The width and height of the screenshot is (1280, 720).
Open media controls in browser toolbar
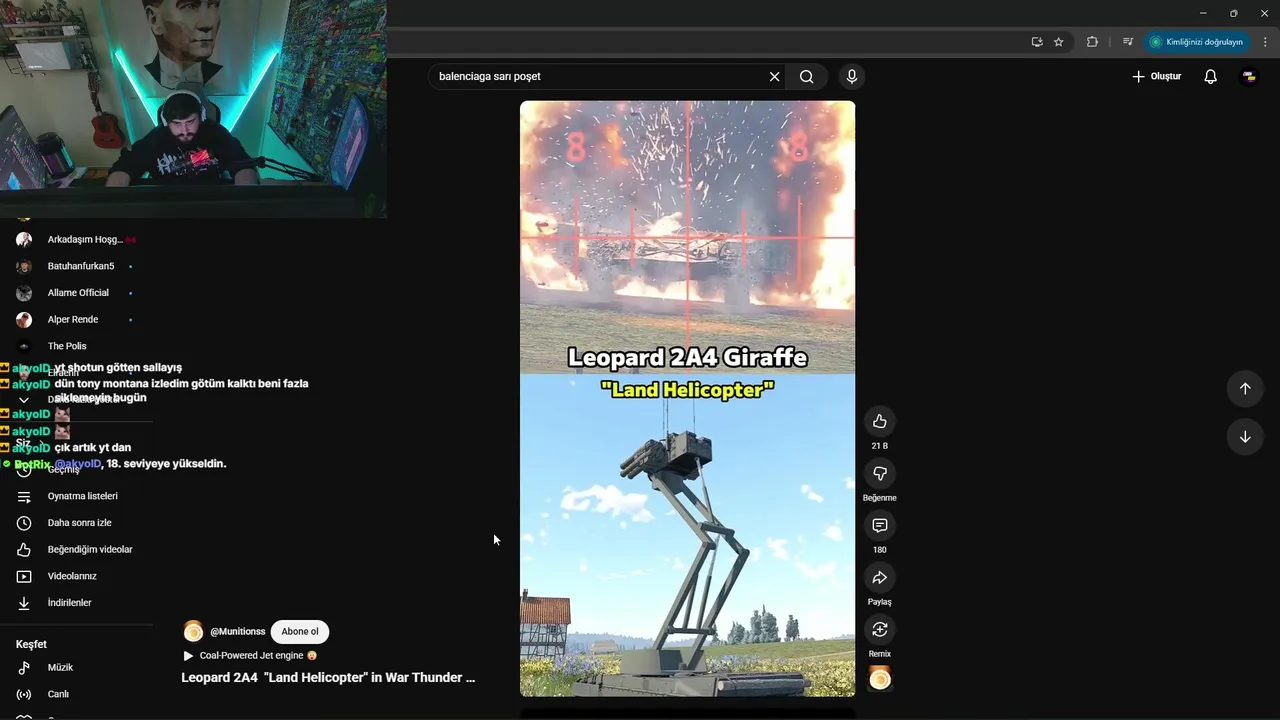[x=1127, y=42]
